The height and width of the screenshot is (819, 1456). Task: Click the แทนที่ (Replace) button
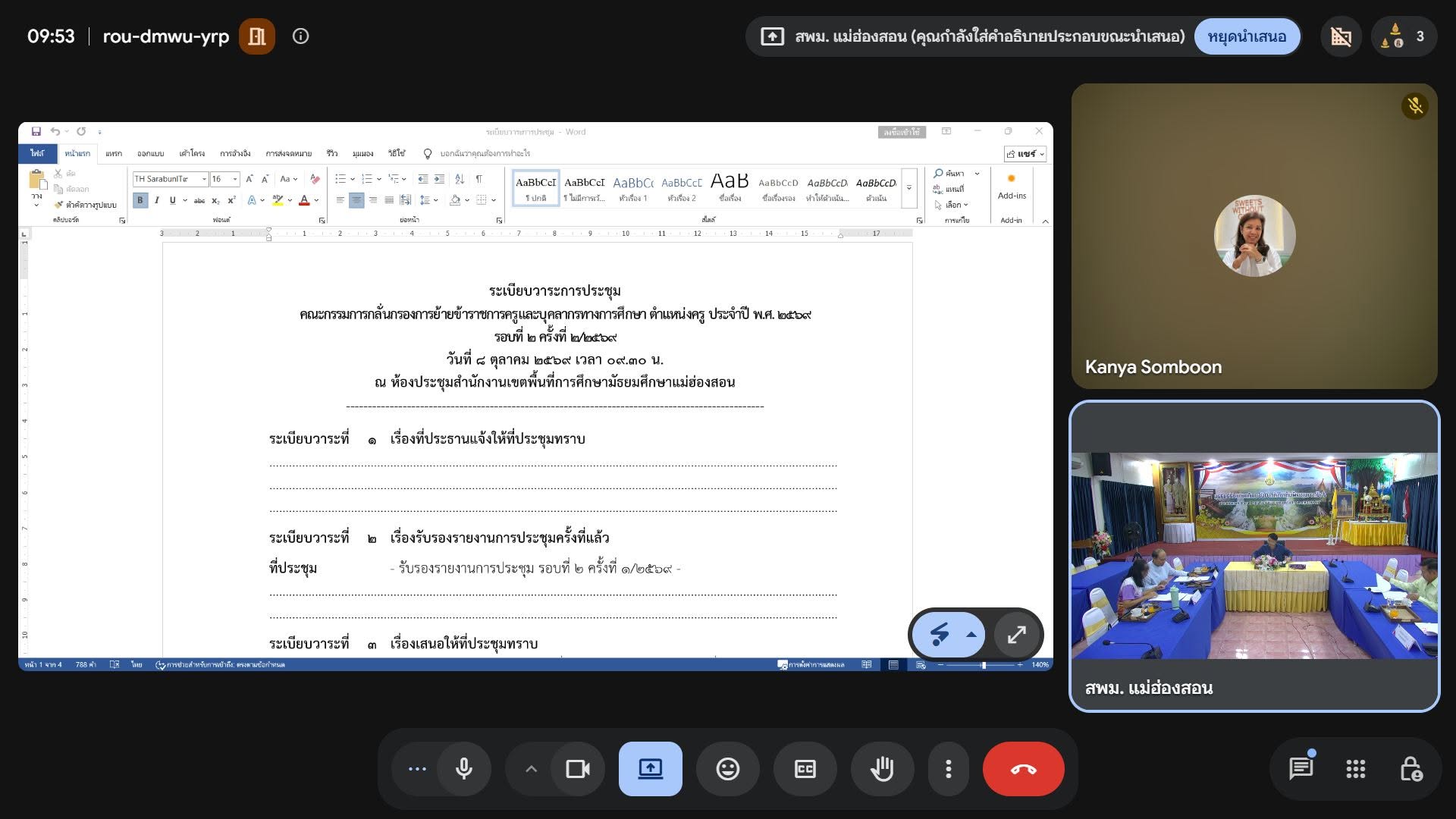click(949, 189)
